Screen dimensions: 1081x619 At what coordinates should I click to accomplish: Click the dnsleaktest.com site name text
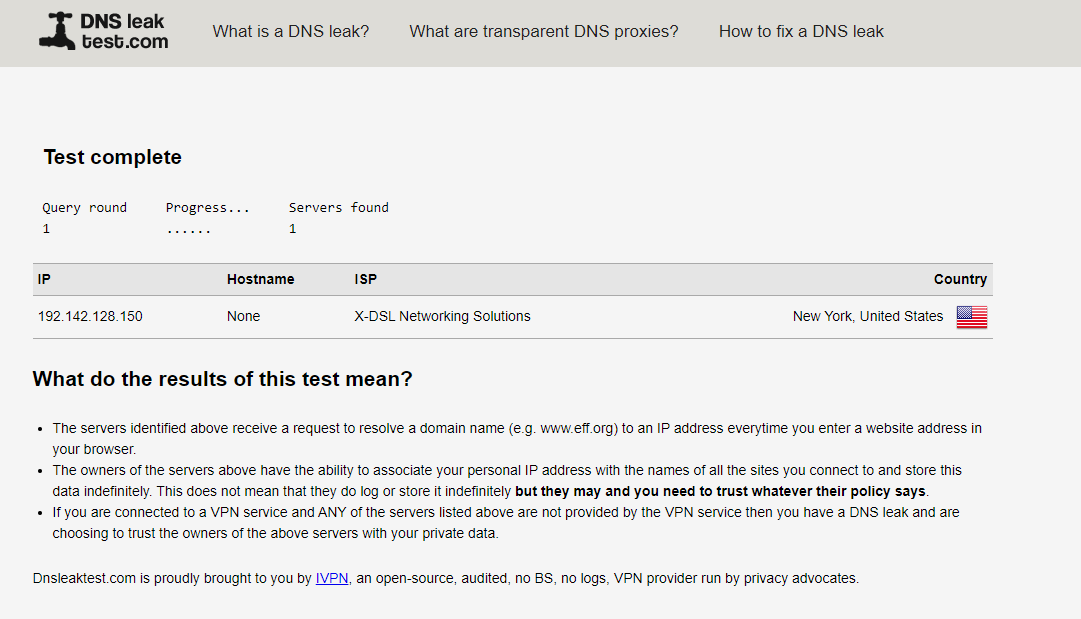pyautogui.click(x=124, y=31)
